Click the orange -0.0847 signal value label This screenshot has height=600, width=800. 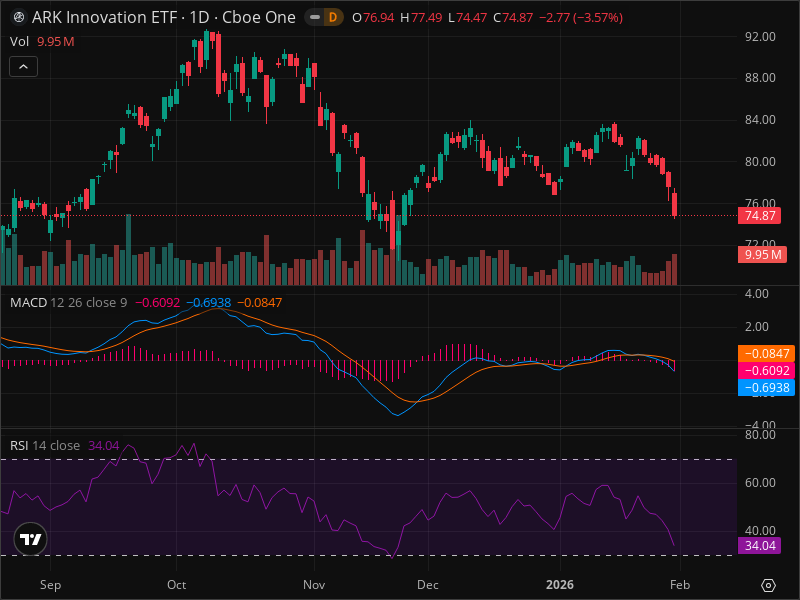(x=766, y=354)
